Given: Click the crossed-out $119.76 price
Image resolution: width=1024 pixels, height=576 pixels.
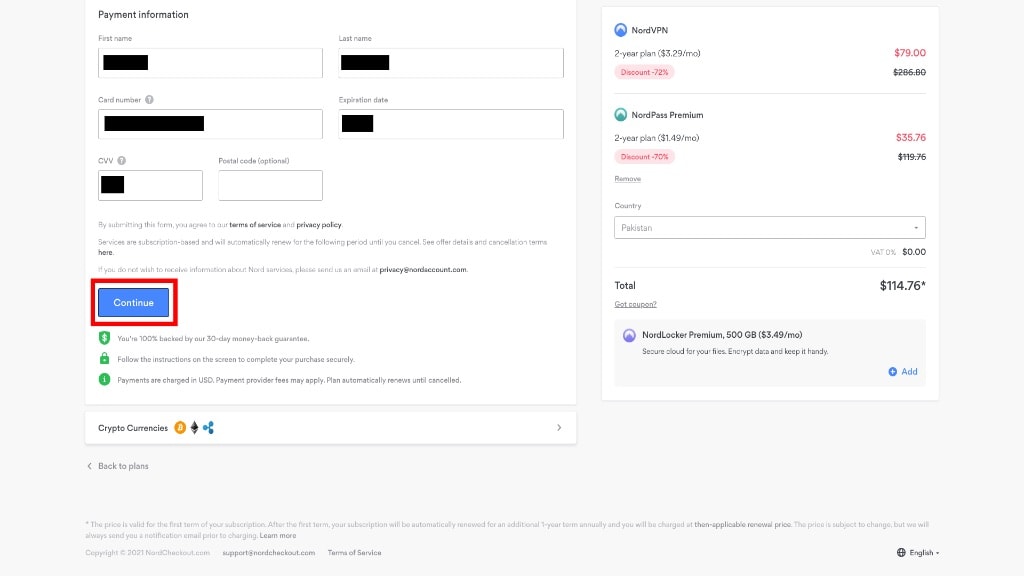Looking at the screenshot, I should (912, 157).
